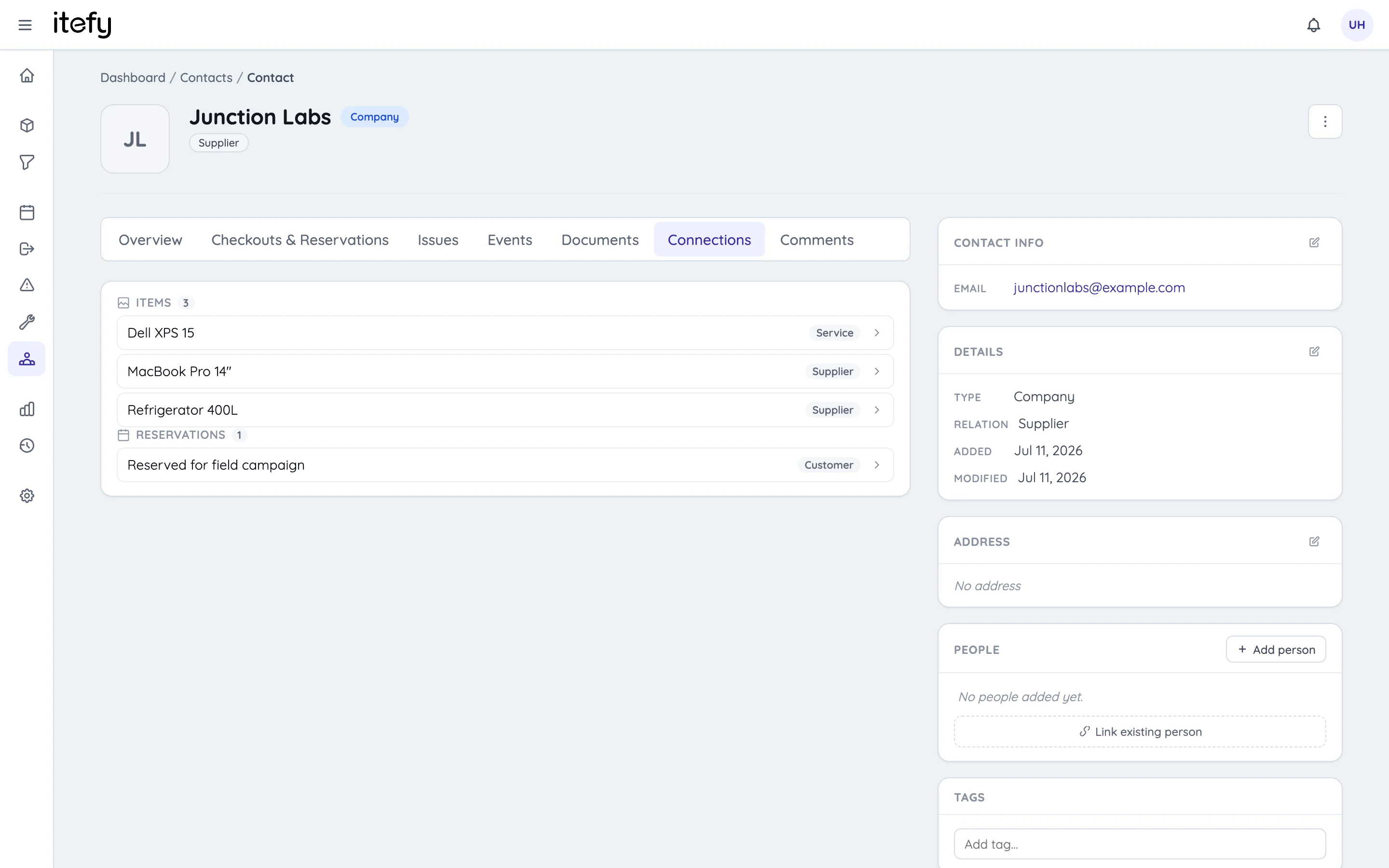
Task: Open the hamburger menu
Action: click(x=25, y=25)
